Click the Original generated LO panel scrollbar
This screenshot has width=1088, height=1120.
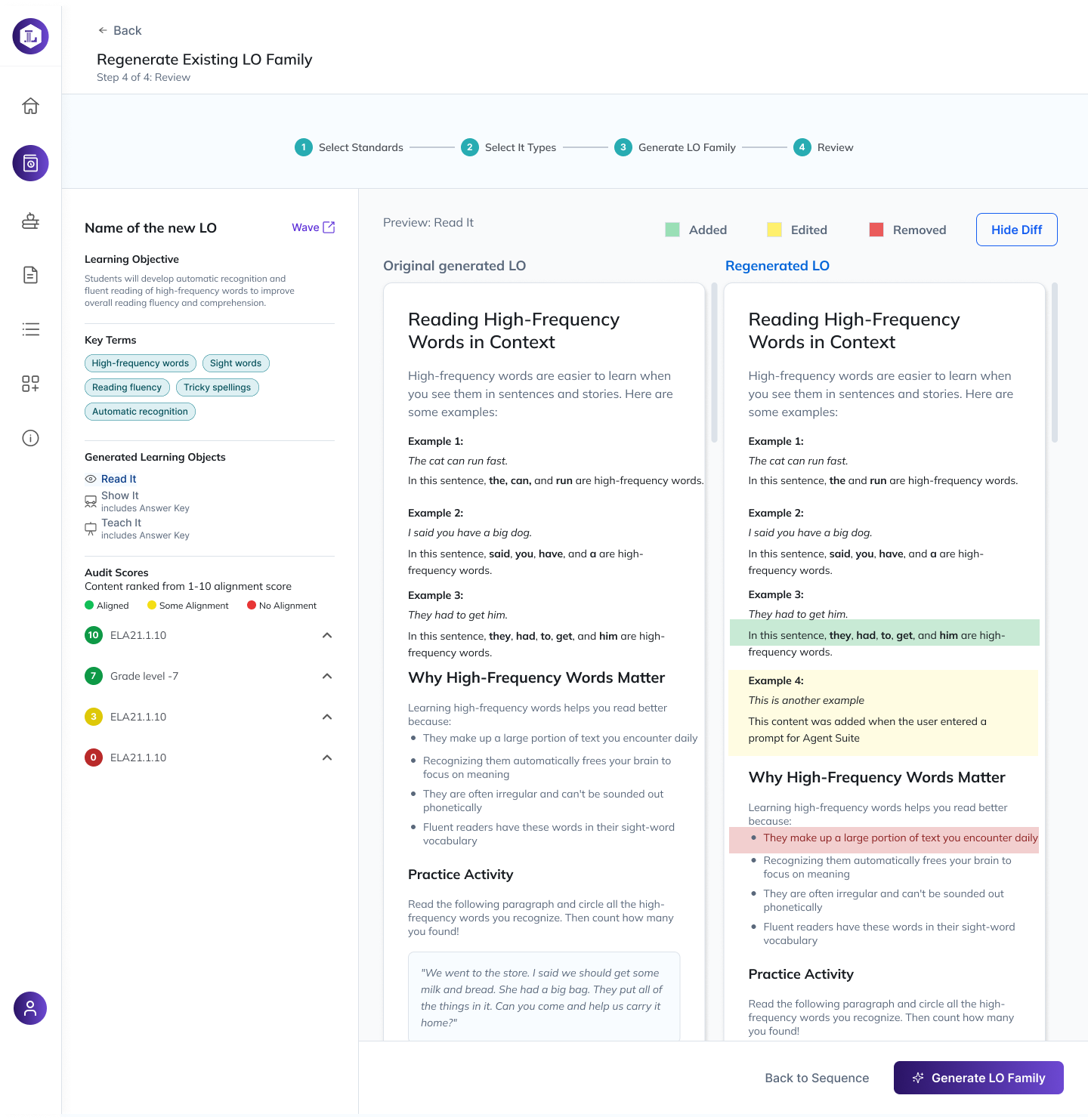[714, 363]
